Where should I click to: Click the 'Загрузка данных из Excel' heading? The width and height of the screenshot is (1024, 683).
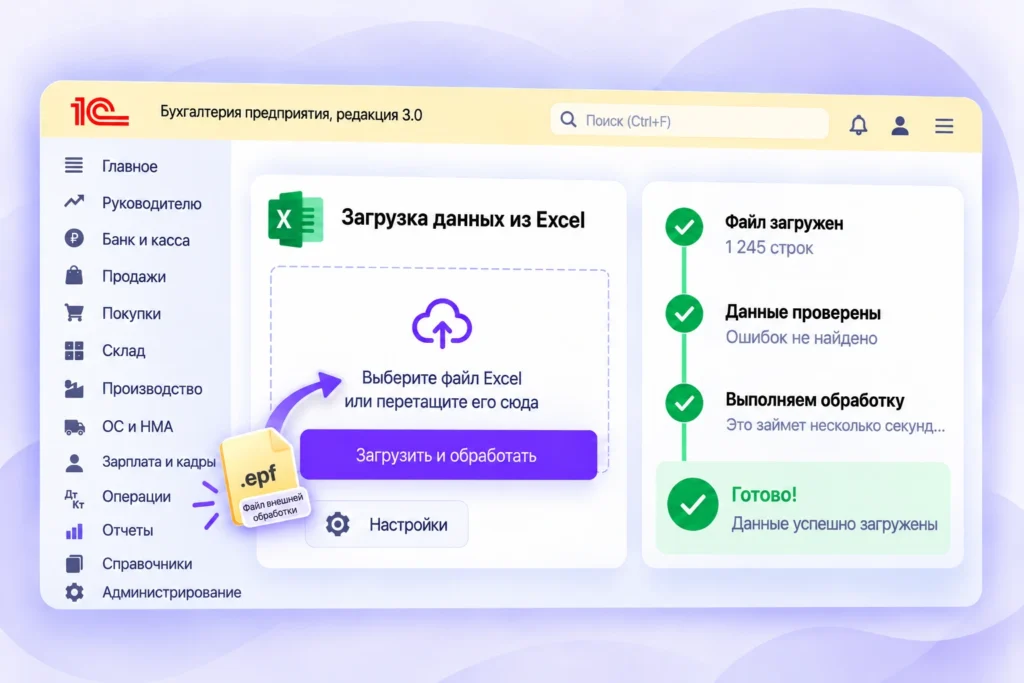pos(463,219)
